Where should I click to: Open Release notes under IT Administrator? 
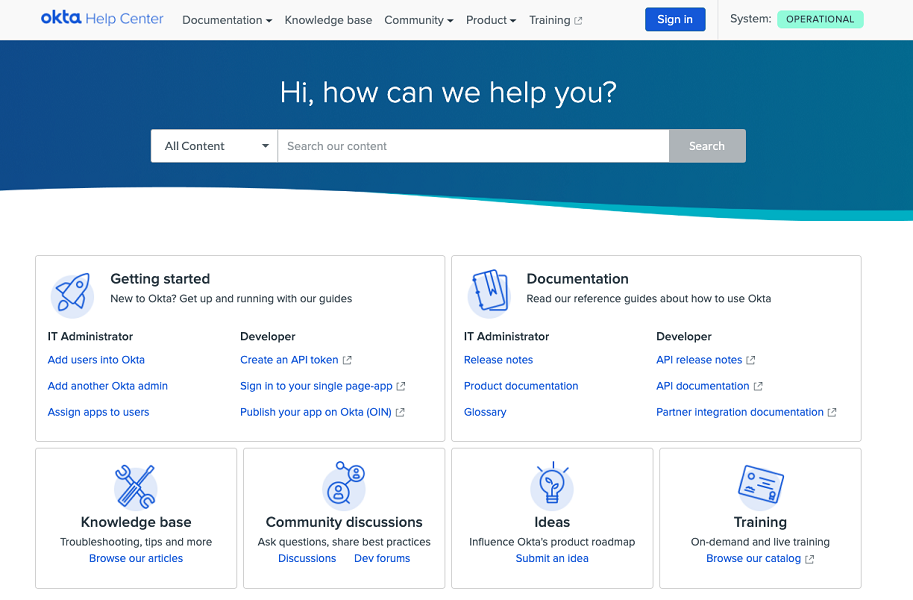click(x=498, y=360)
